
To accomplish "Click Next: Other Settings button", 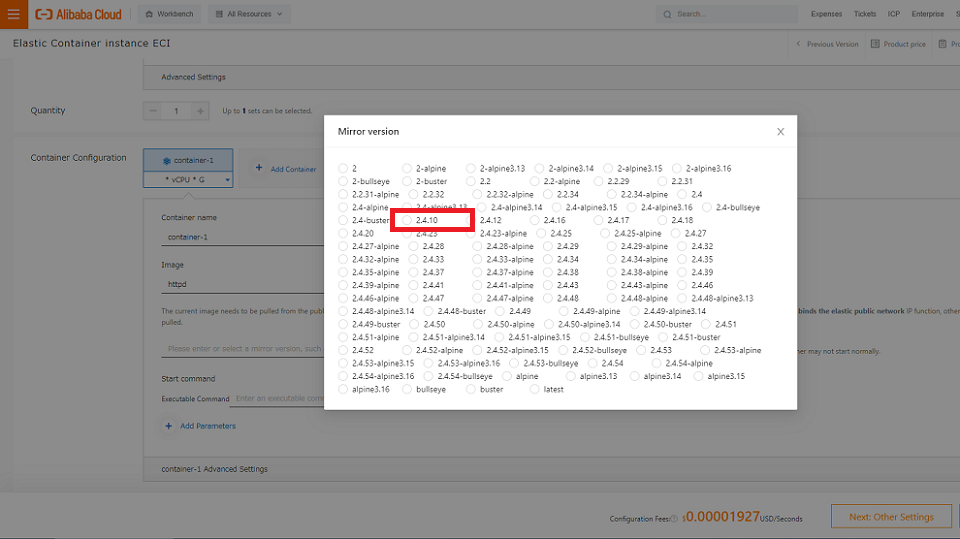I will [x=890, y=517].
